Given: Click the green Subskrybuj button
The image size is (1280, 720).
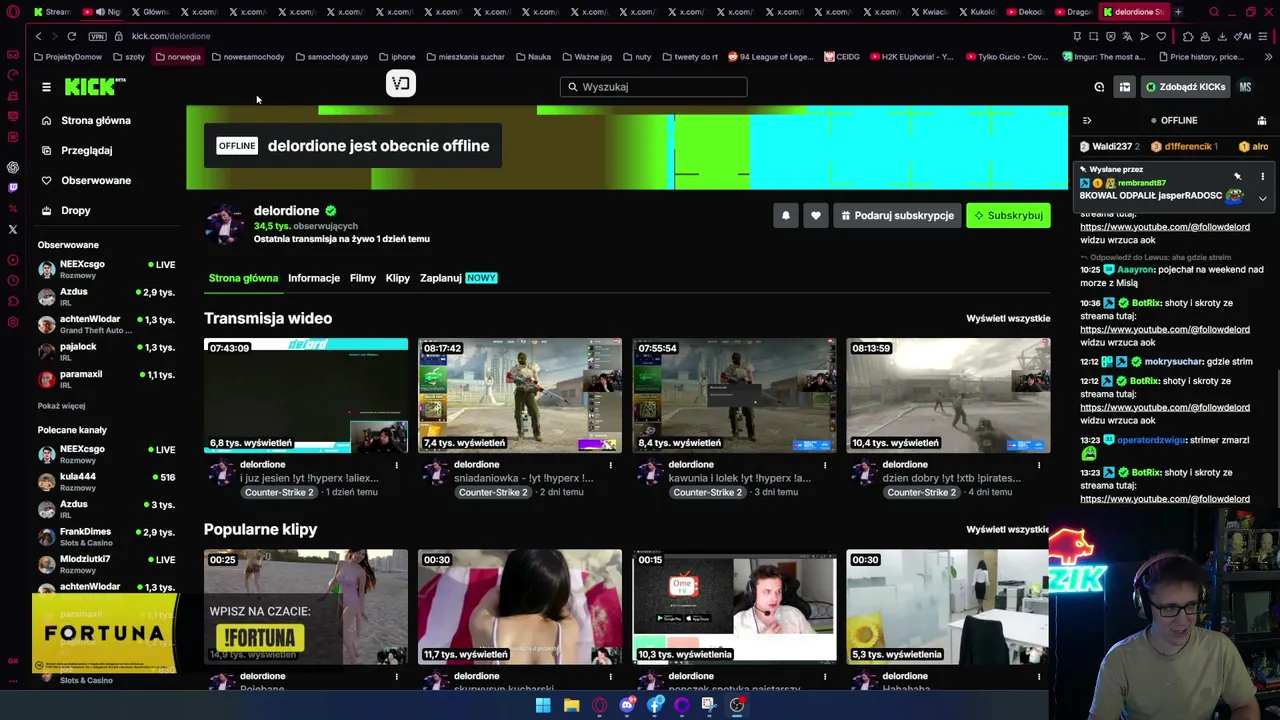Looking at the screenshot, I should coord(1008,215).
